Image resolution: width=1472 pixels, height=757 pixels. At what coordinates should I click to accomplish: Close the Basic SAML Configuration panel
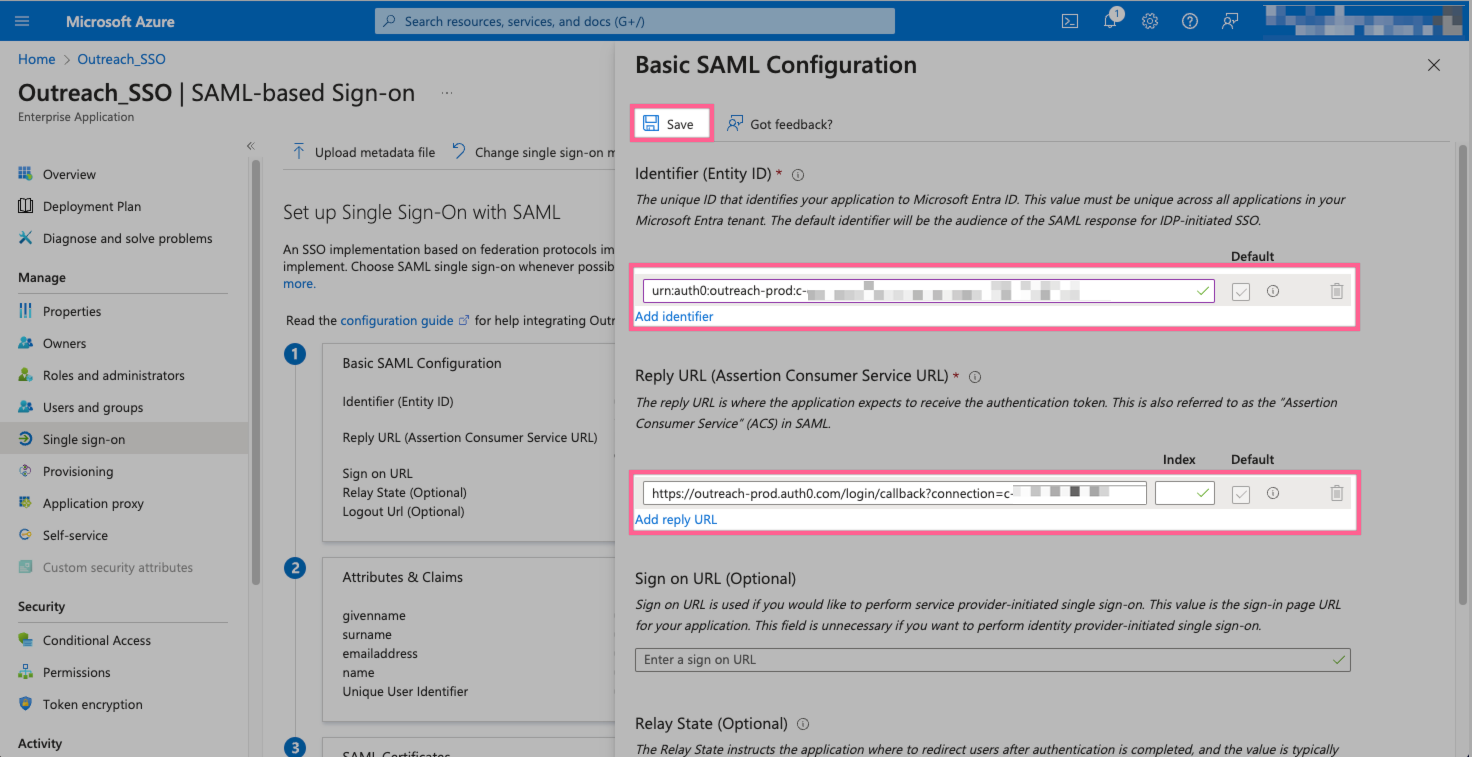click(1434, 65)
